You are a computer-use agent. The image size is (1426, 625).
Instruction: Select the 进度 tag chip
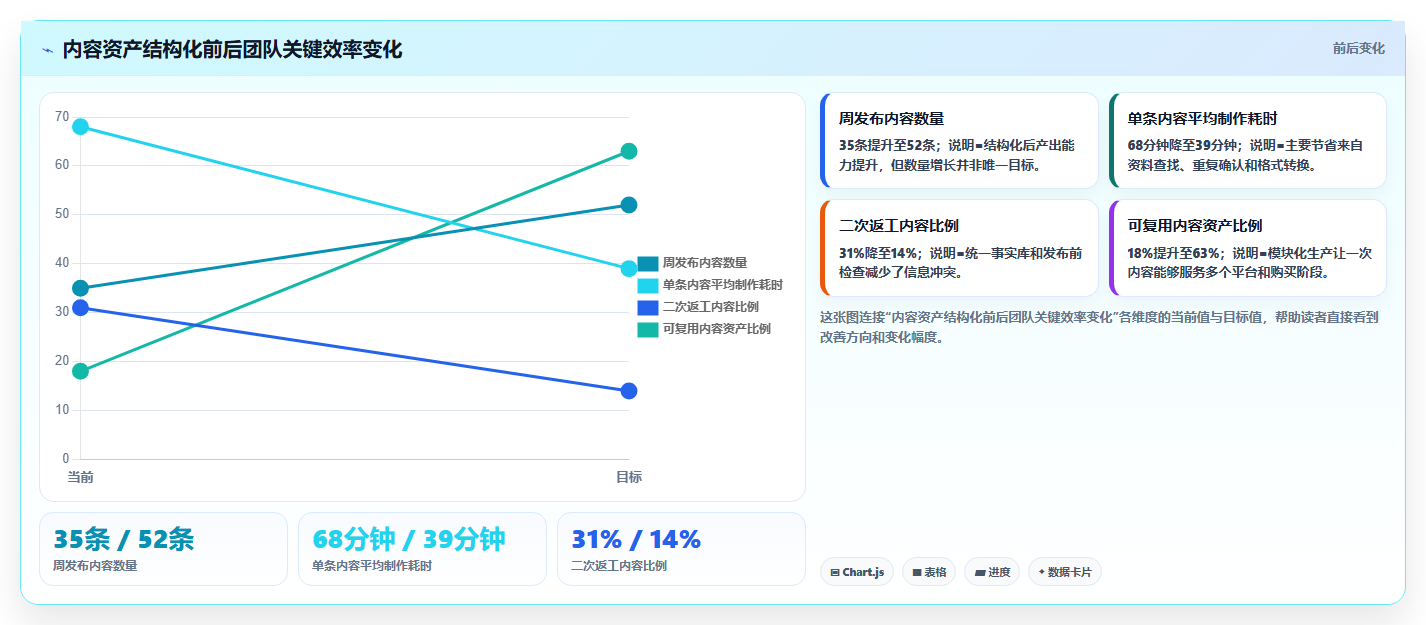point(992,572)
